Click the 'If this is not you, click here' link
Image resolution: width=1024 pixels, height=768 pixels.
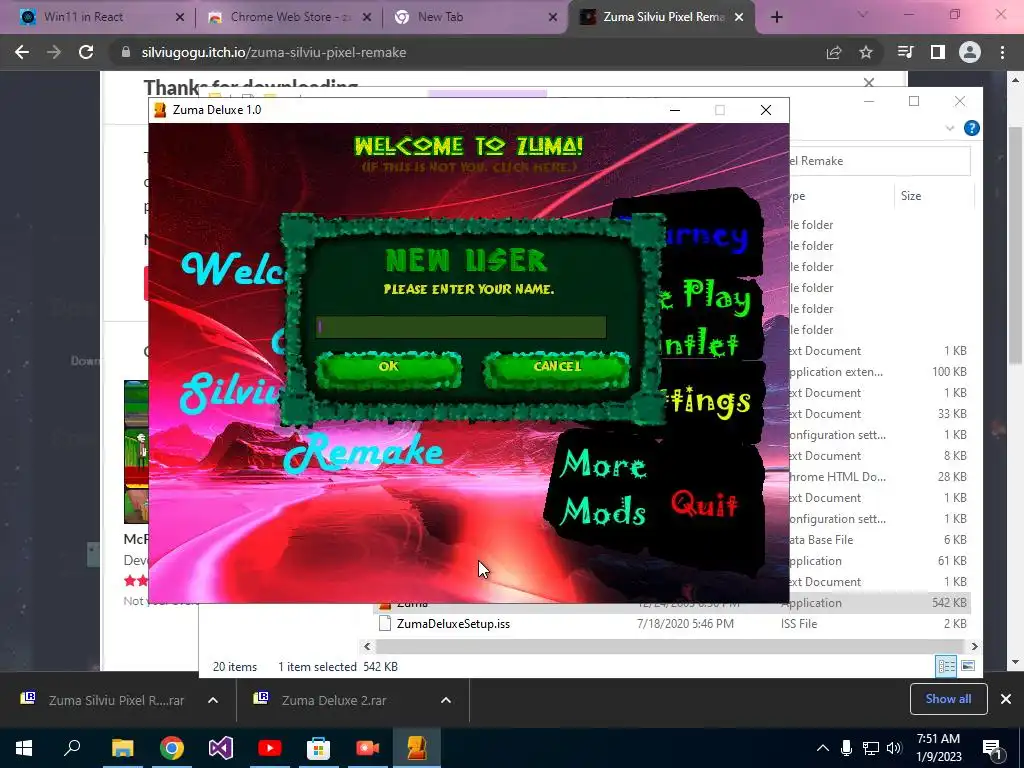click(x=469, y=167)
